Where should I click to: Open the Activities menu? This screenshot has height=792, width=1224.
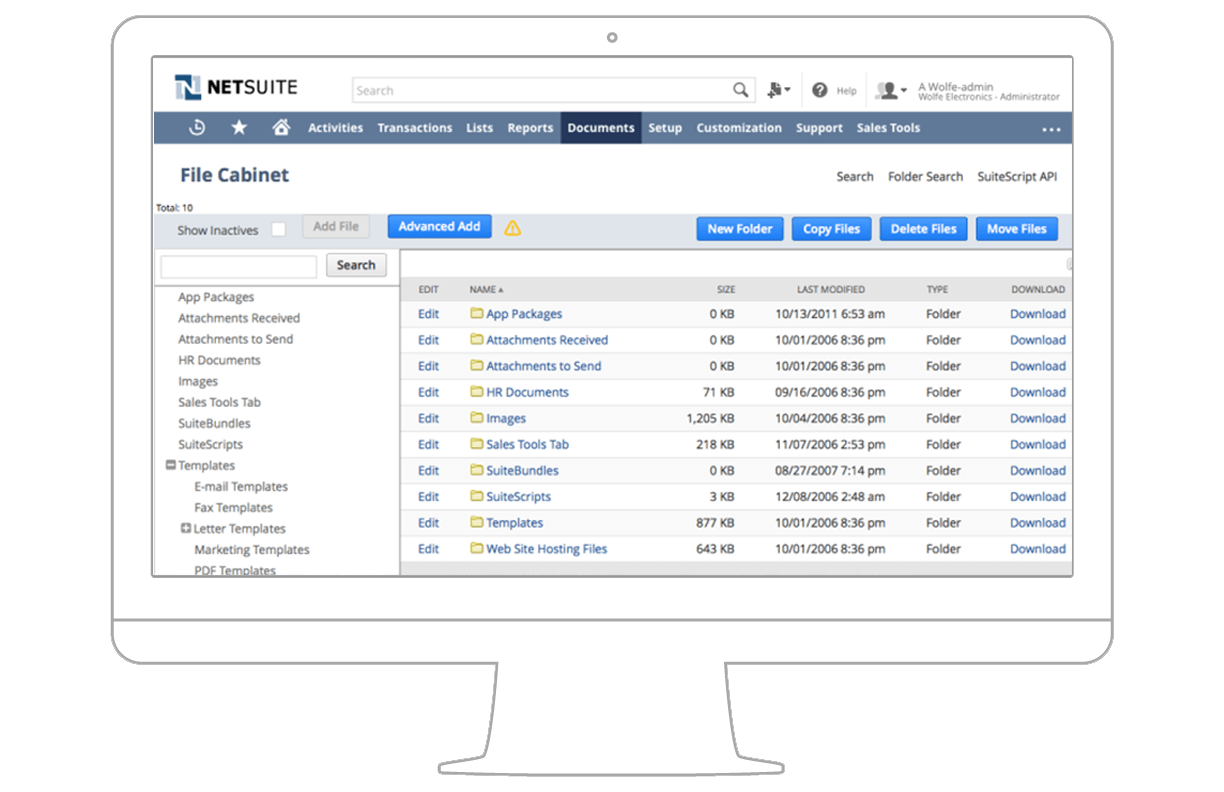point(335,128)
